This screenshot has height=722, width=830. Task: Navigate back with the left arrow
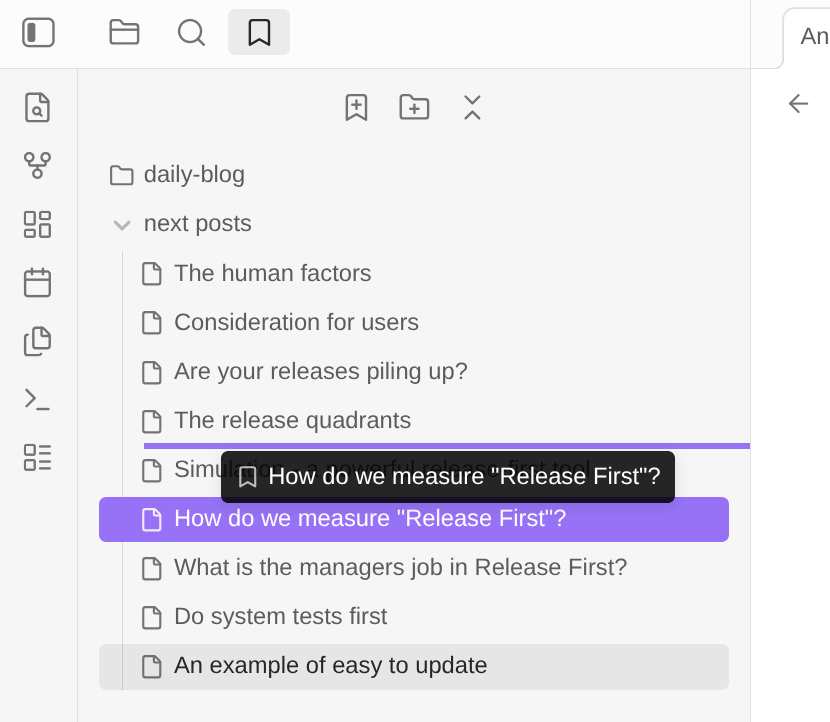pos(798,104)
